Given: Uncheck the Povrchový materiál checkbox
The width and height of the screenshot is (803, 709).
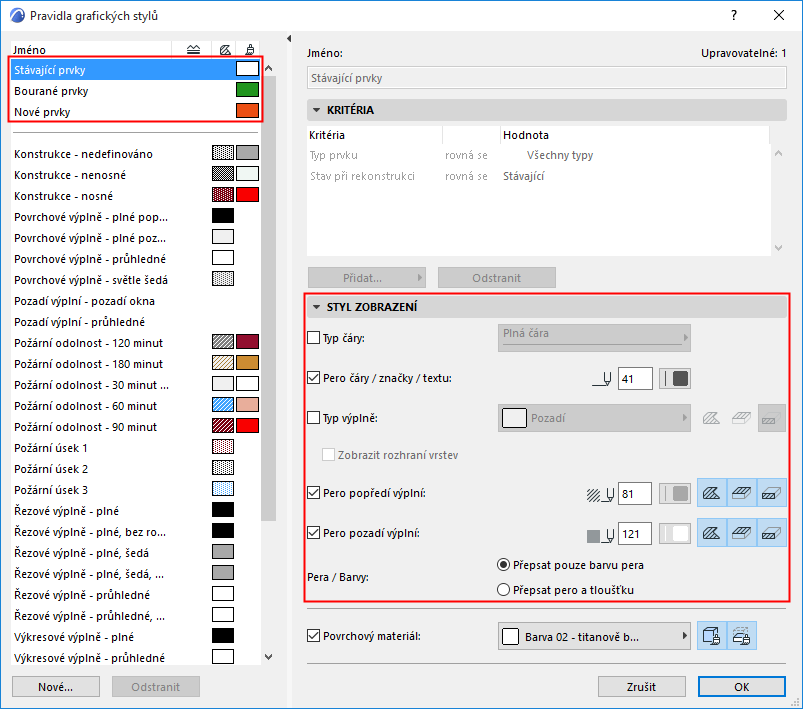Looking at the screenshot, I should (313, 636).
